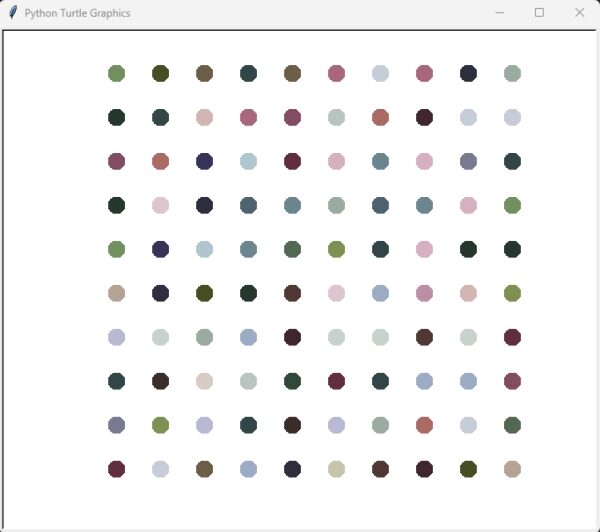
Task: Click the sage gray dot at grid's top-right corner
Action: pyautogui.click(x=512, y=73)
